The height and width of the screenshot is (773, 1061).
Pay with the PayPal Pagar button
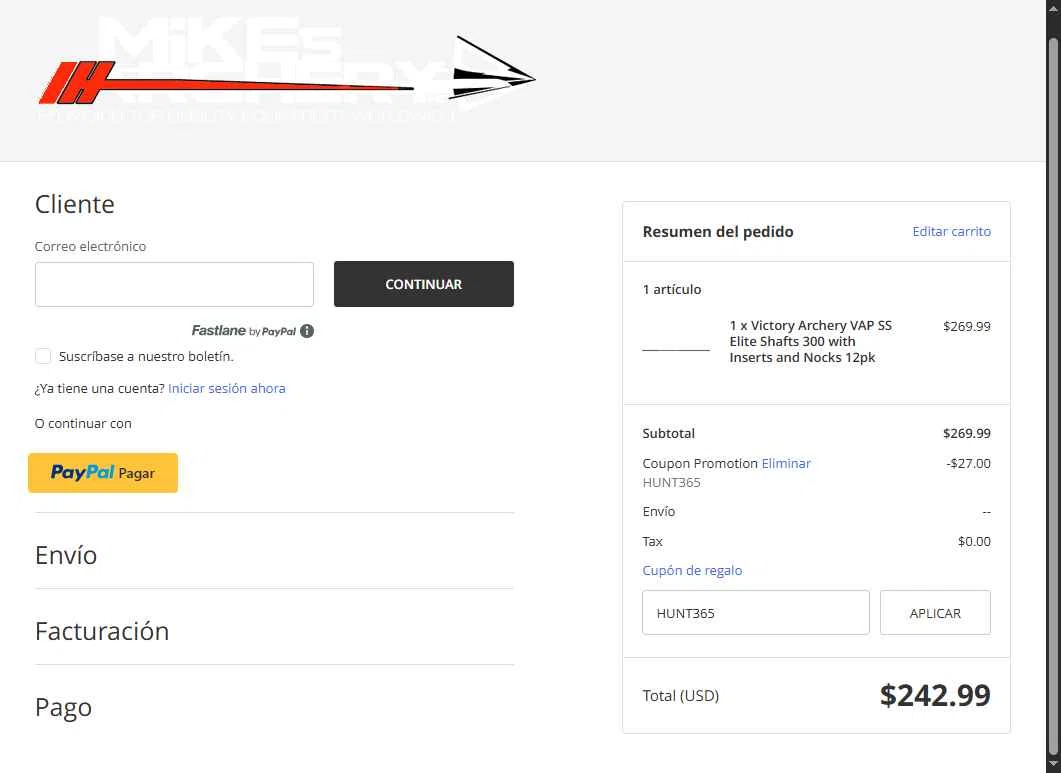(x=103, y=472)
